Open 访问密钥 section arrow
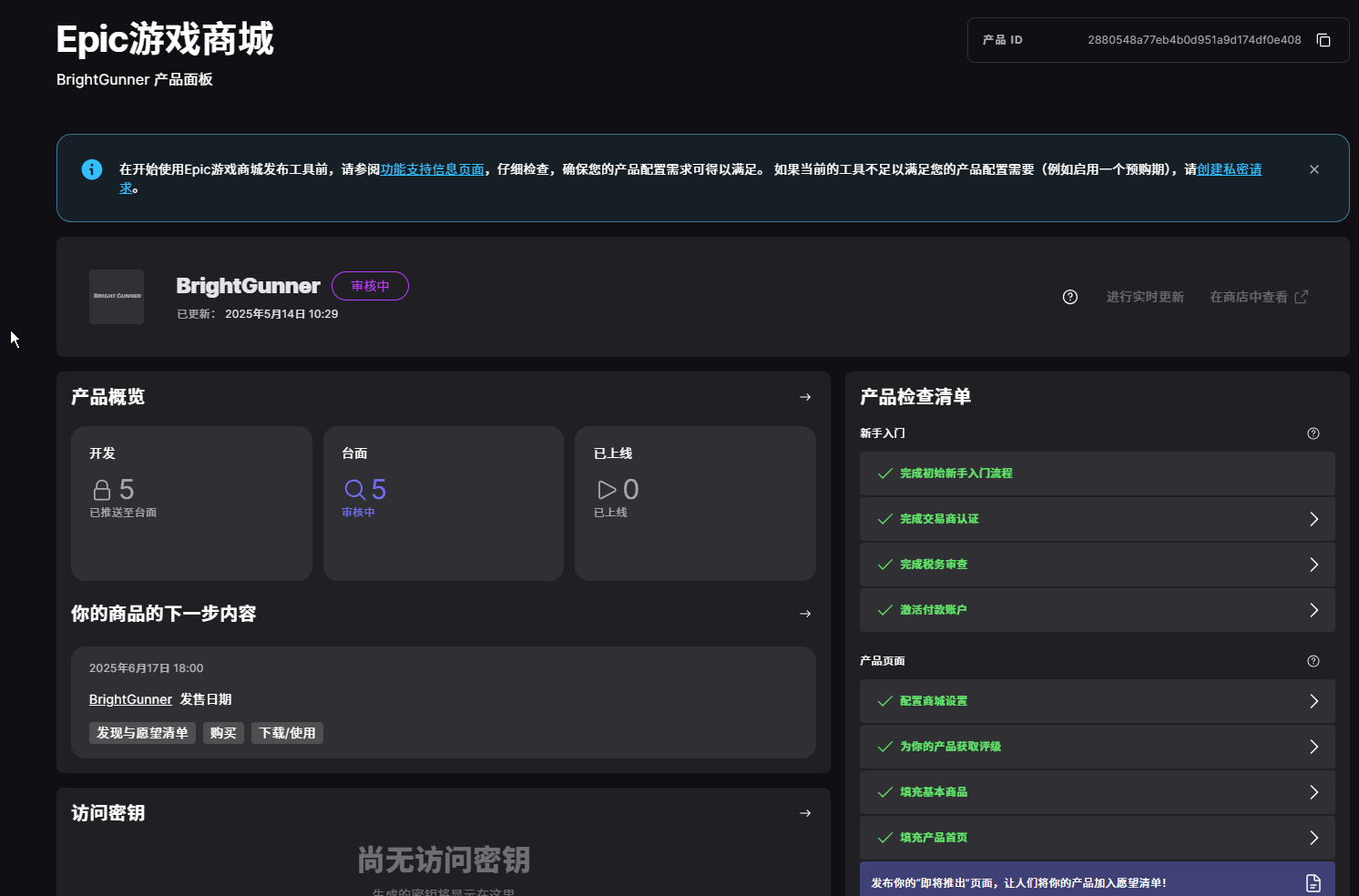Image resolution: width=1359 pixels, height=896 pixels. click(x=805, y=813)
